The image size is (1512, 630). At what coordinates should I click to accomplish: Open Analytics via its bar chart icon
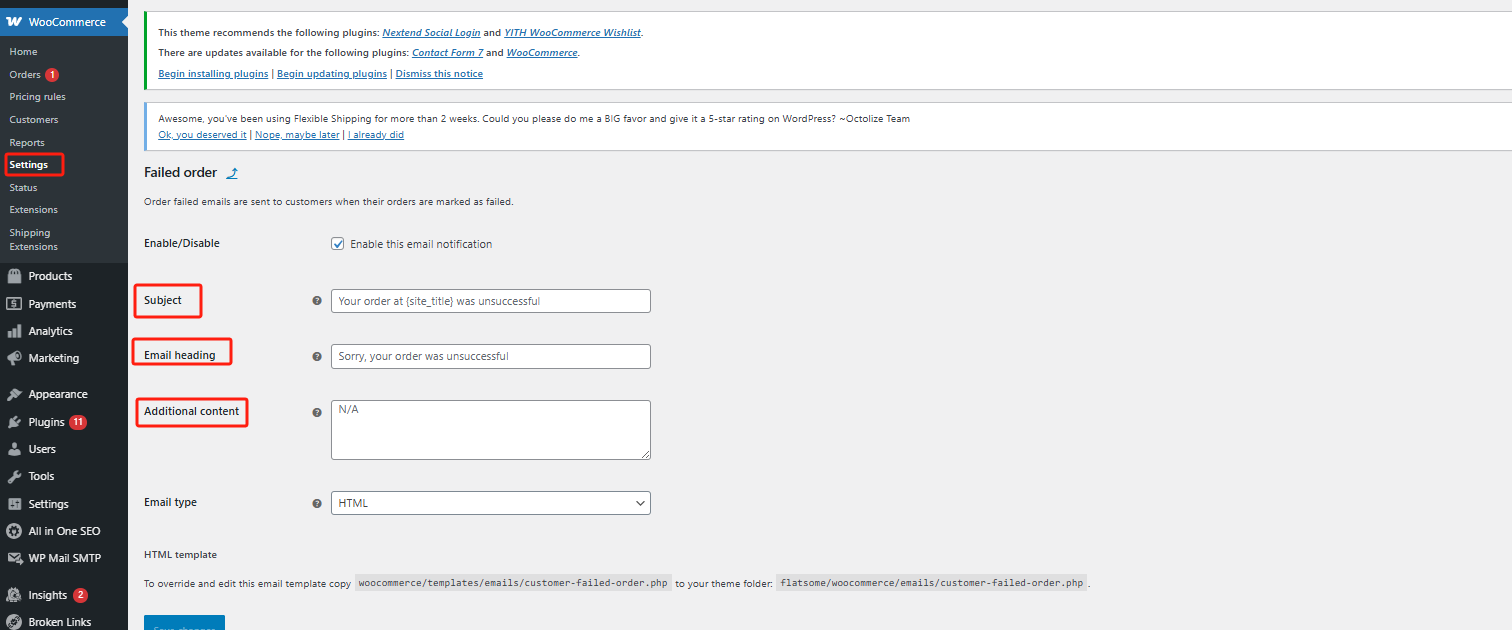point(14,331)
